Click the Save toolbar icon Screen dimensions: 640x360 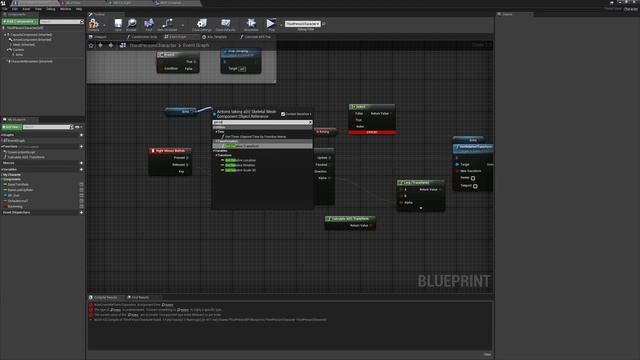(118, 23)
